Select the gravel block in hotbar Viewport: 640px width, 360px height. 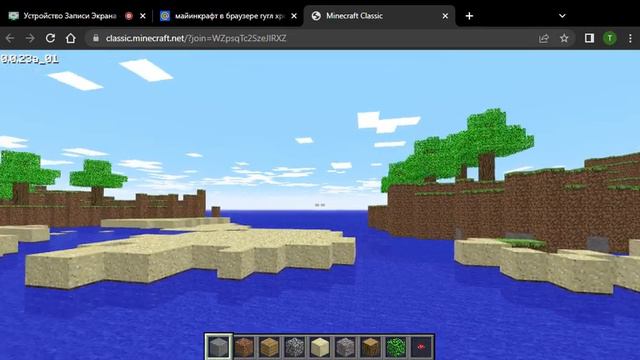[295, 347]
